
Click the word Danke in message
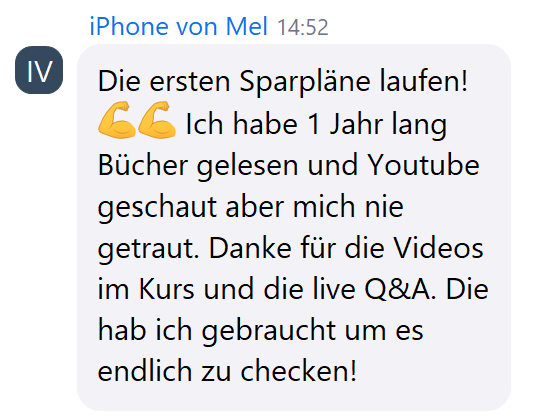[250, 248]
